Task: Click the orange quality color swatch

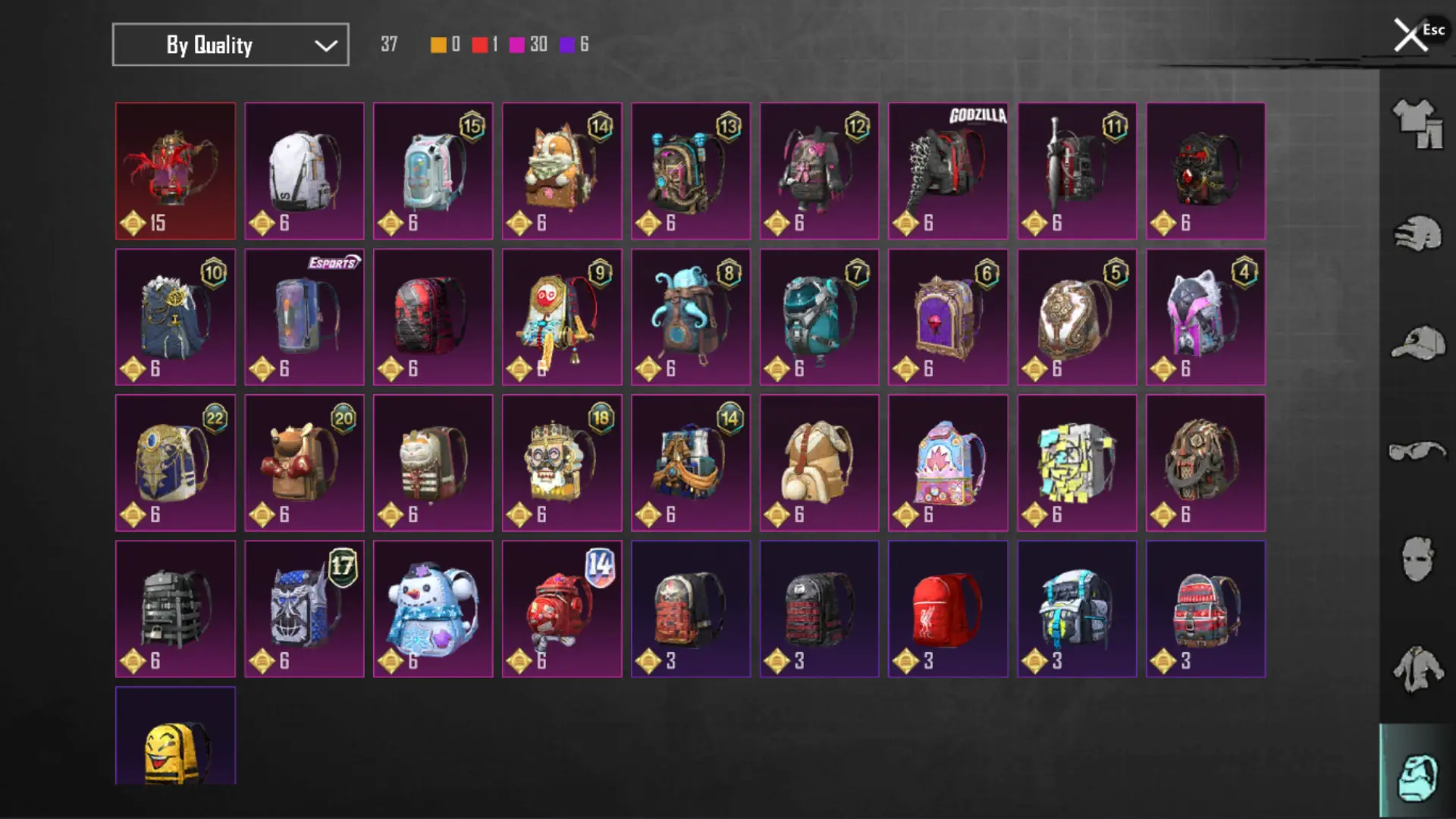Action: (438, 45)
